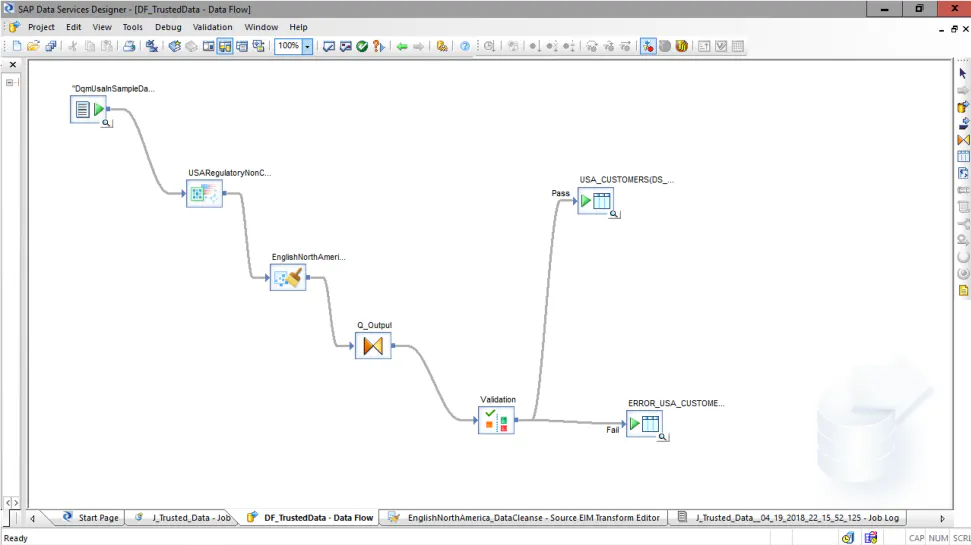Open the Validation menu
971x545 pixels.
[x=212, y=27]
